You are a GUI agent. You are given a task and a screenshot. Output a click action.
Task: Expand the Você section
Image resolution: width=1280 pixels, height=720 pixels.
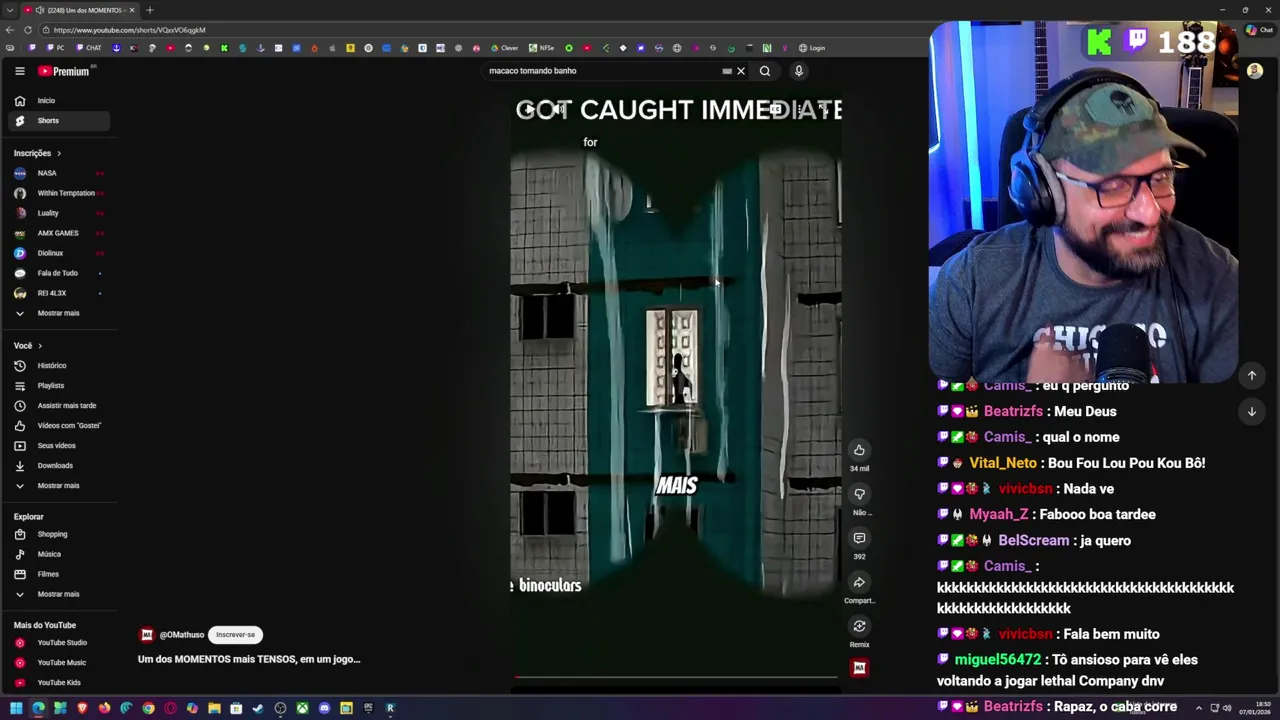[x=28, y=345]
